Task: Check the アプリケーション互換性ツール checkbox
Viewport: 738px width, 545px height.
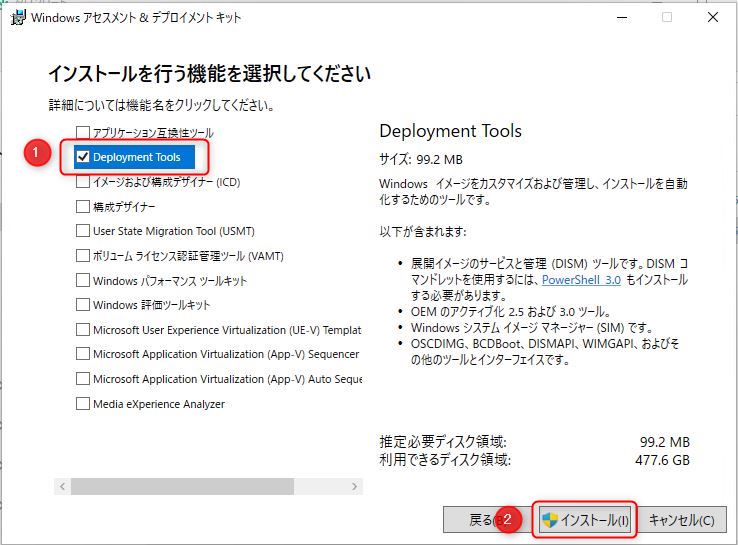Action: tap(83, 132)
